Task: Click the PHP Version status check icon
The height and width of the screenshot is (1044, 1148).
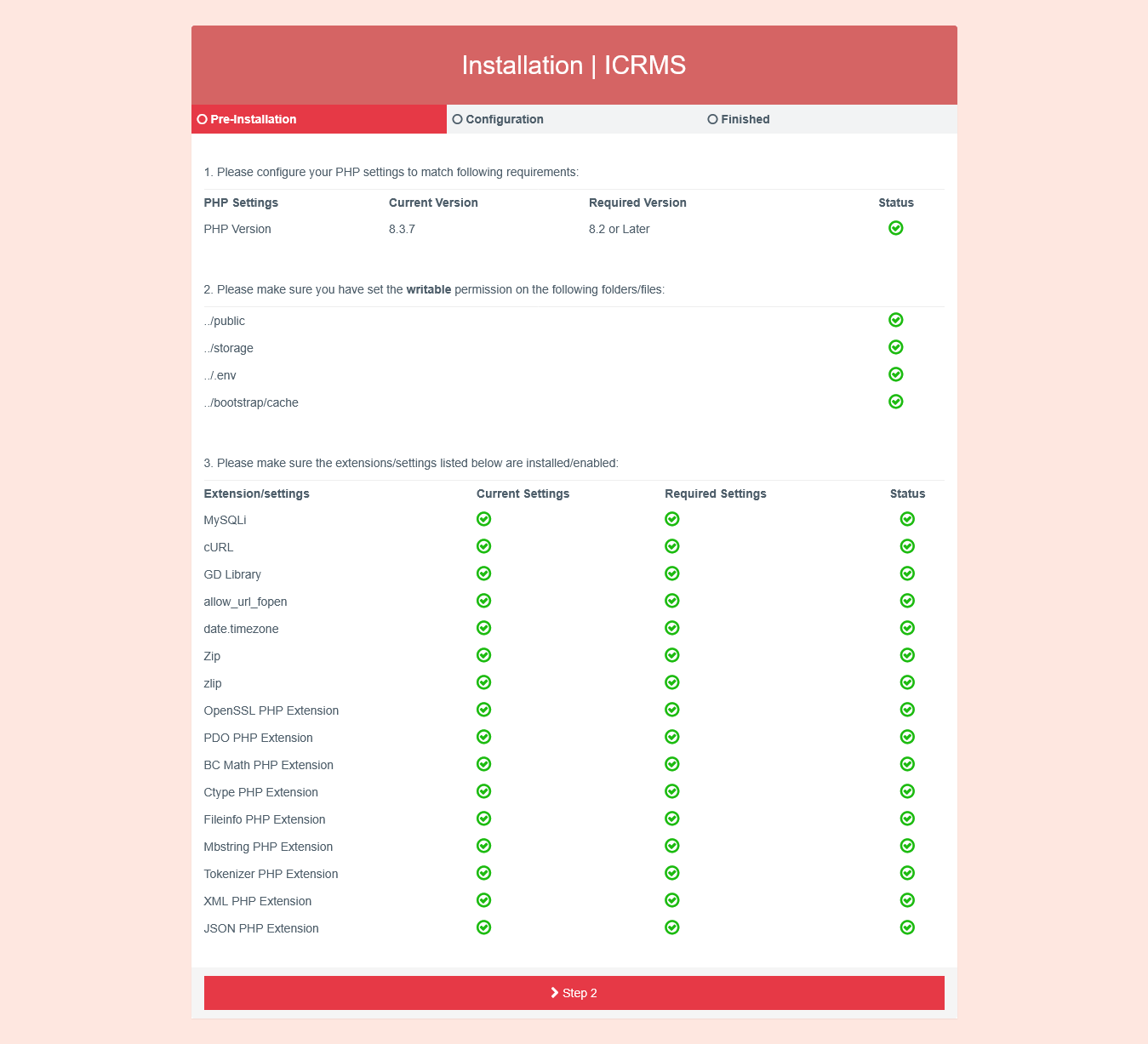Action: [x=895, y=228]
